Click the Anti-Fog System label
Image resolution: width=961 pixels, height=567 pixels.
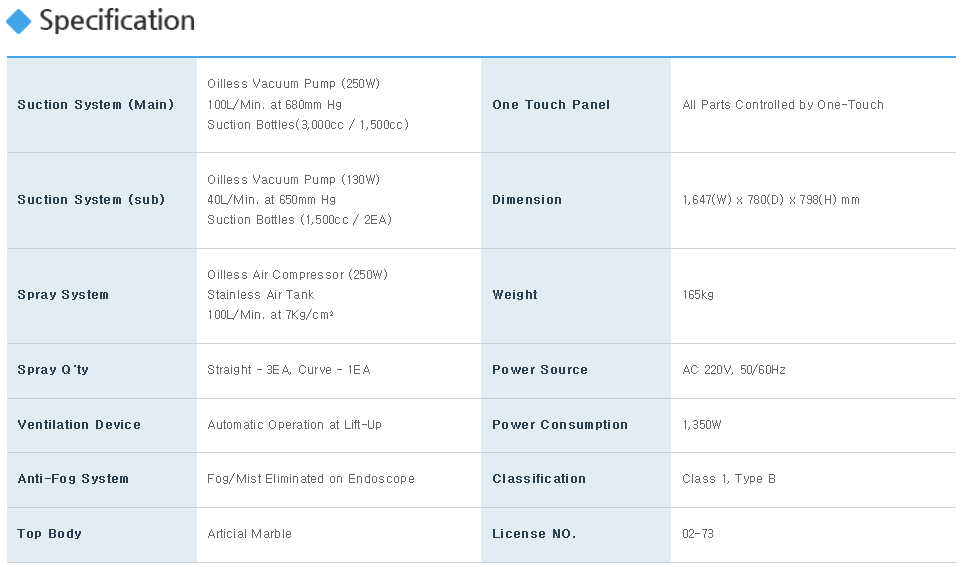73,479
